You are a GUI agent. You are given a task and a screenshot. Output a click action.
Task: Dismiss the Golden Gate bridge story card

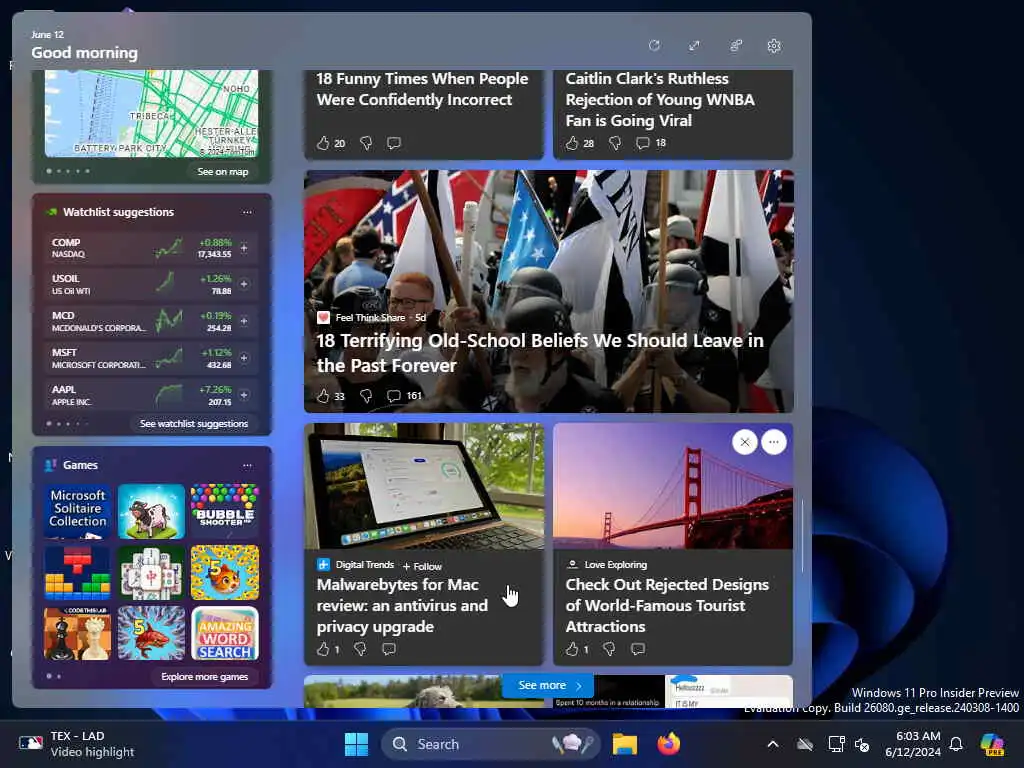pos(744,442)
